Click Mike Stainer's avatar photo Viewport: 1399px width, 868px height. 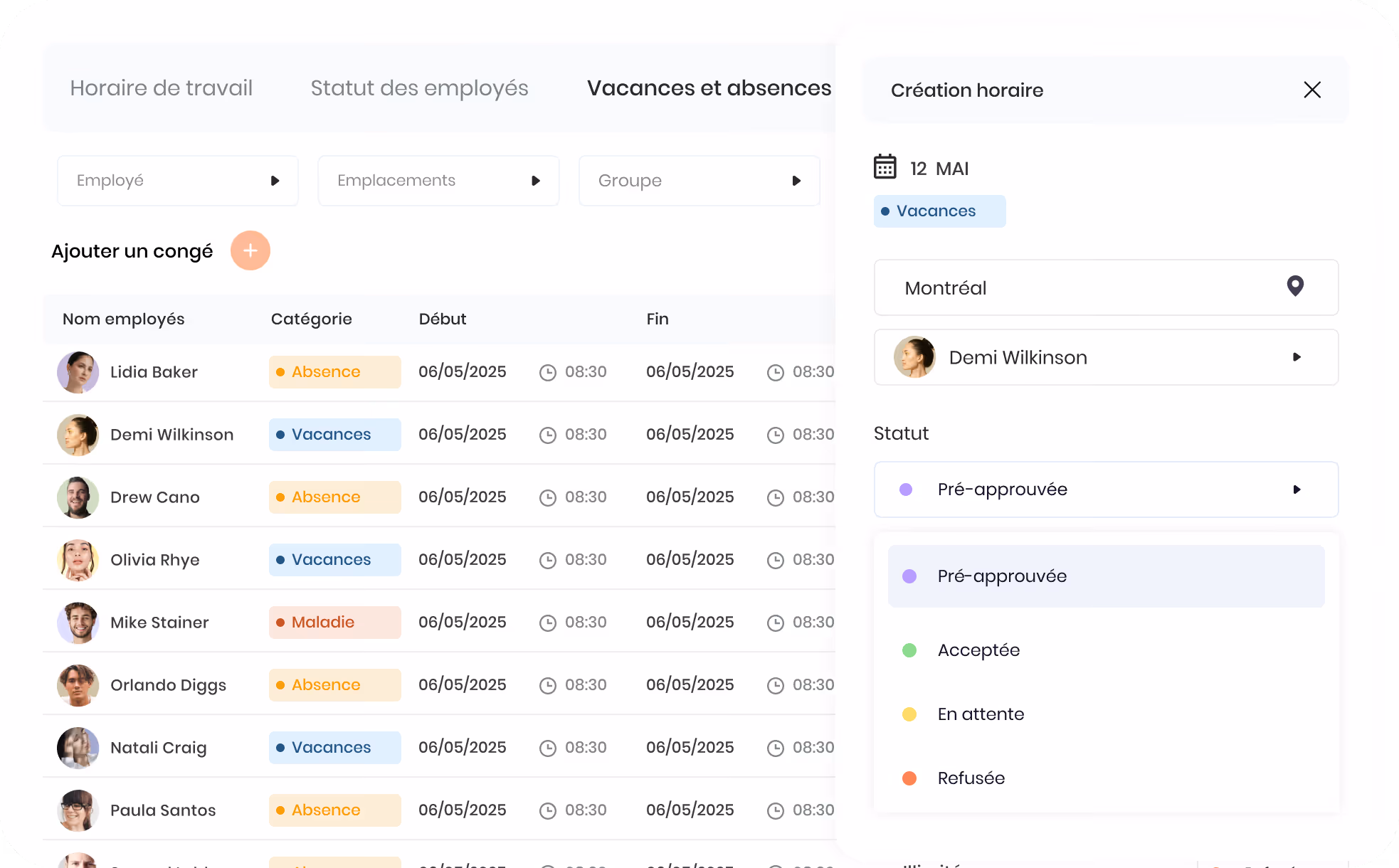click(78, 623)
